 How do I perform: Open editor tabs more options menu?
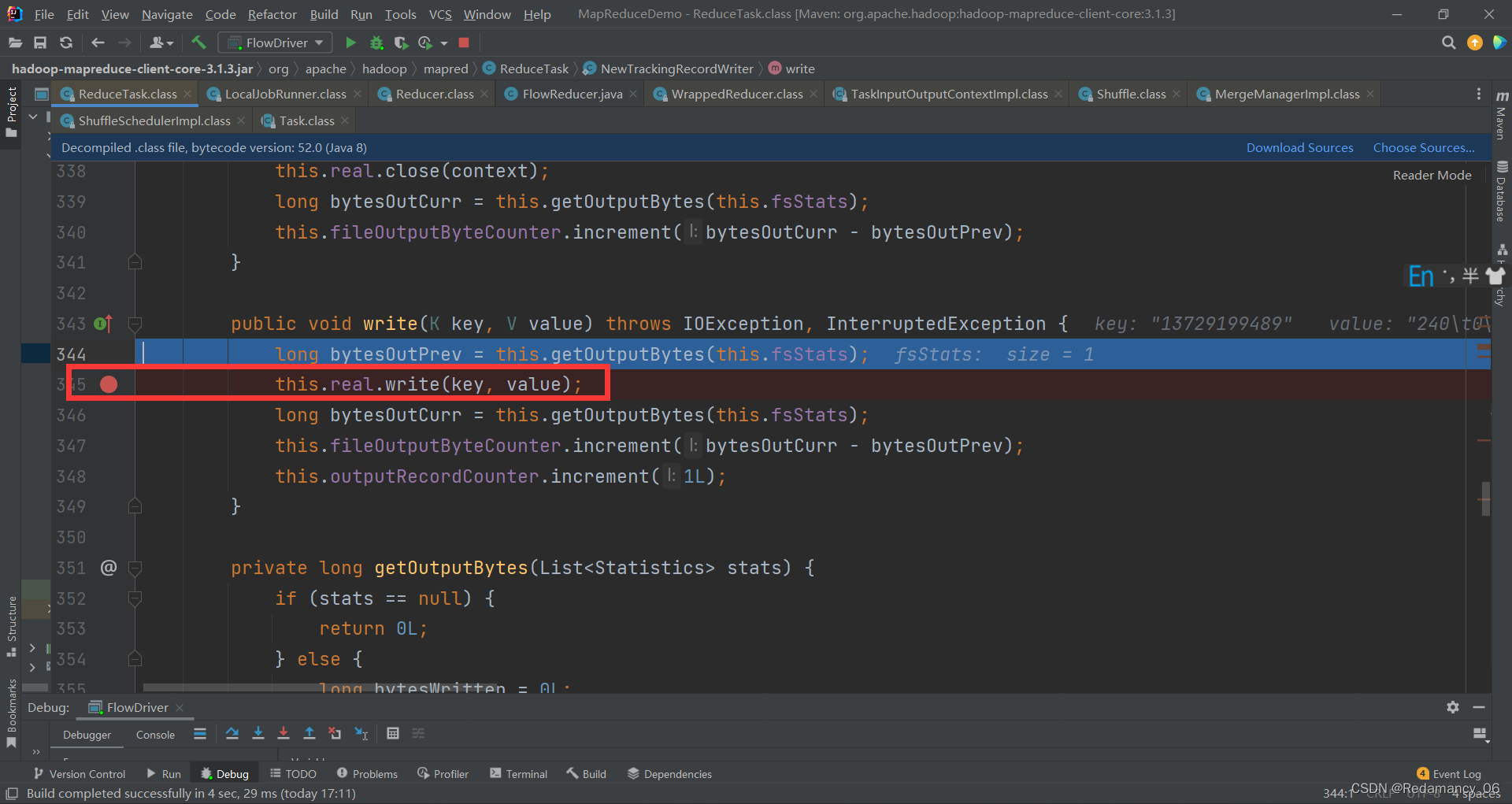click(1478, 94)
